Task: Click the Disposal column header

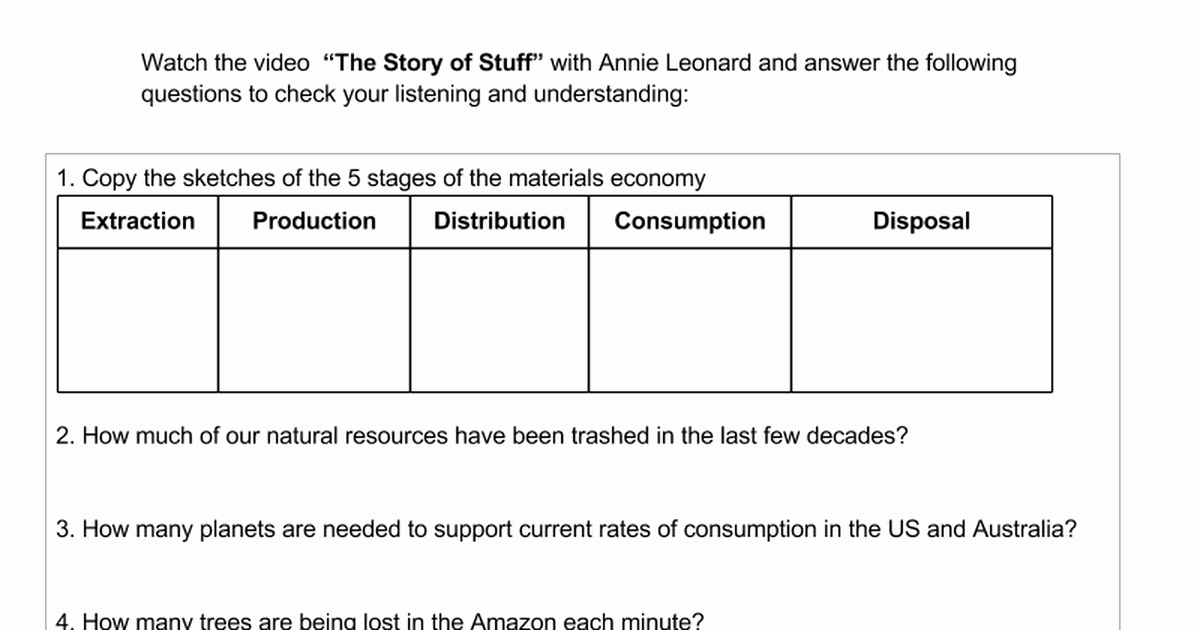Action: tap(921, 221)
